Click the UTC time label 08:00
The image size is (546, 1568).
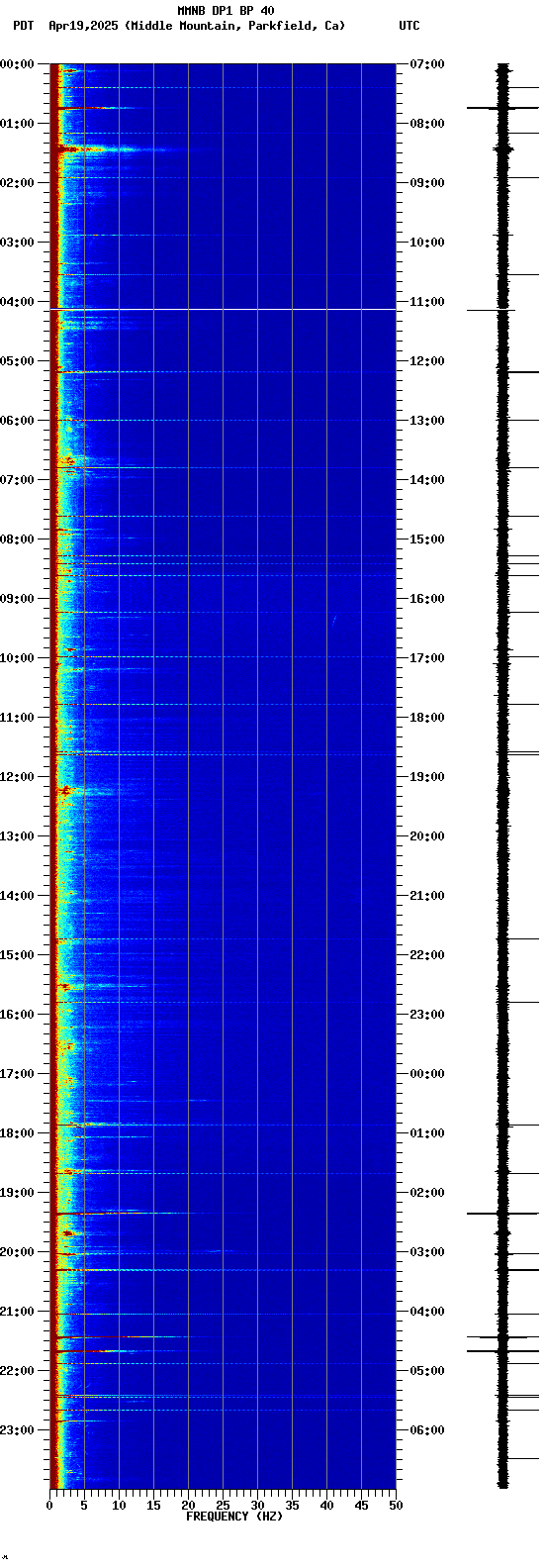(x=427, y=124)
